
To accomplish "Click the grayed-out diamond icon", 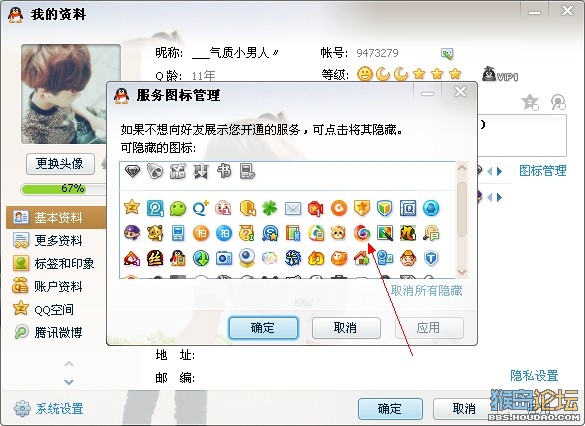I will [132, 172].
